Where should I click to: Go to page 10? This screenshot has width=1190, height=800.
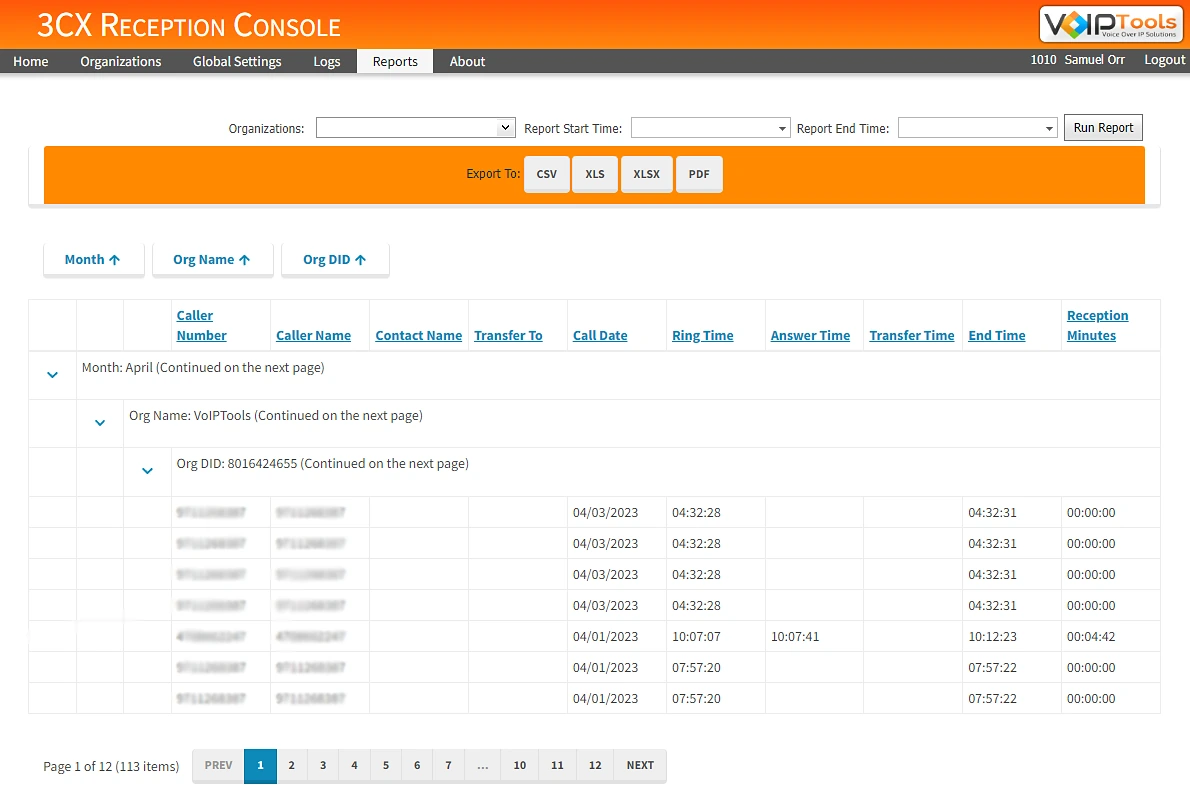[x=520, y=765]
